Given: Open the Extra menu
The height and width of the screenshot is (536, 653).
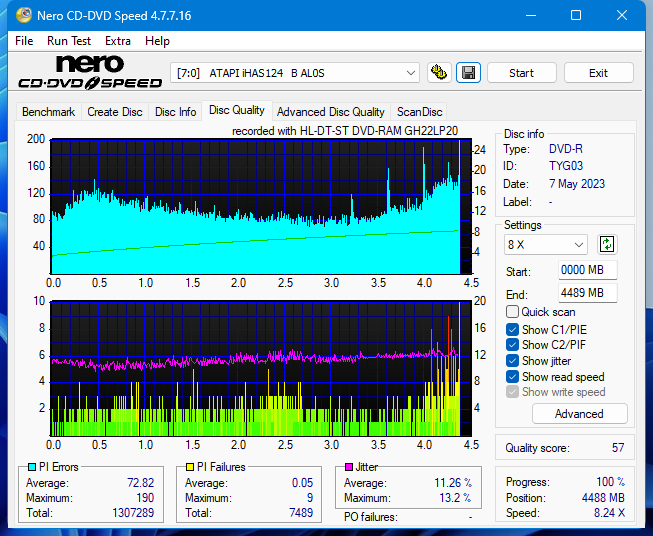Looking at the screenshot, I should coord(118,41).
